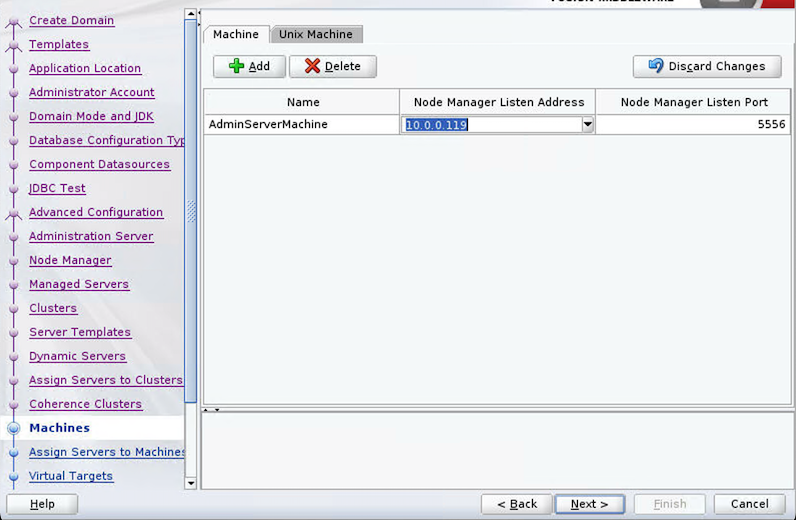Click Discard Changes button
The width and height of the screenshot is (796, 520).
pyautogui.click(x=707, y=67)
